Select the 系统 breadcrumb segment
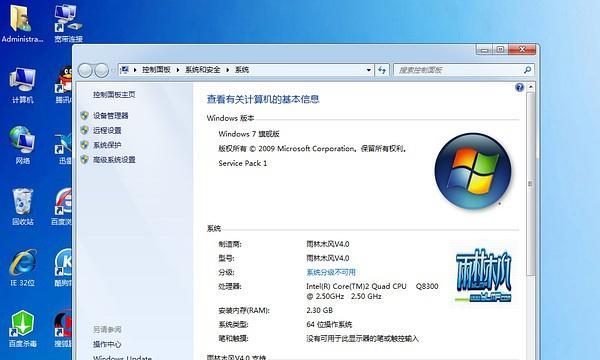 click(242, 70)
